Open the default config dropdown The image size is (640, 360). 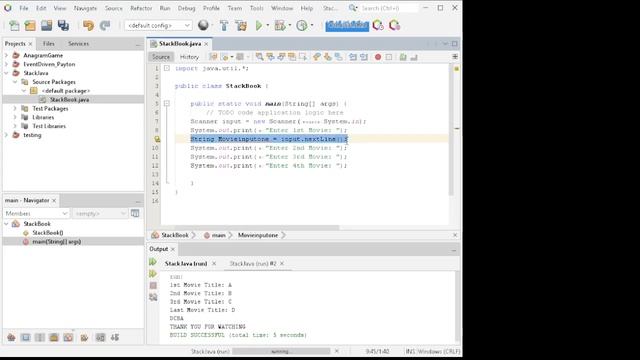[158, 25]
